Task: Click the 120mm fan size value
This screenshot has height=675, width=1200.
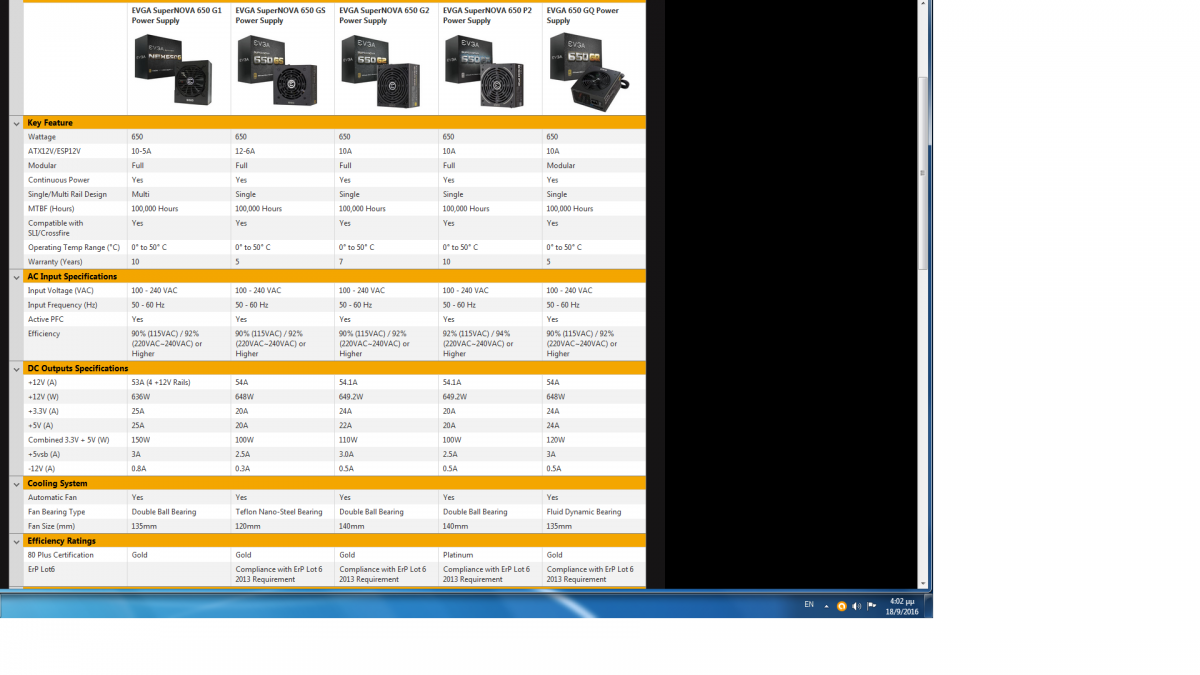Action: [x=248, y=526]
